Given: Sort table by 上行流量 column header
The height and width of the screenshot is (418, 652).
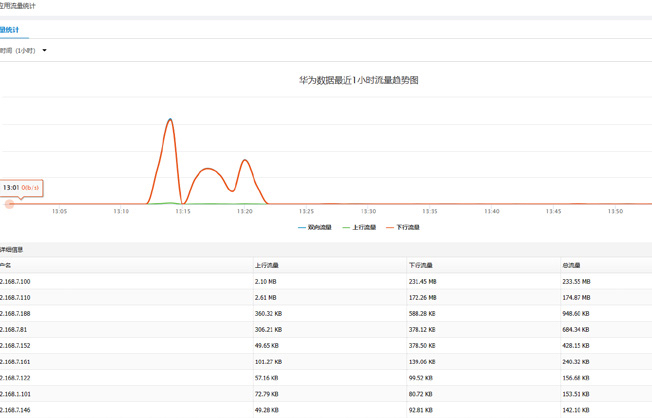Looking at the screenshot, I should click(267, 266).
